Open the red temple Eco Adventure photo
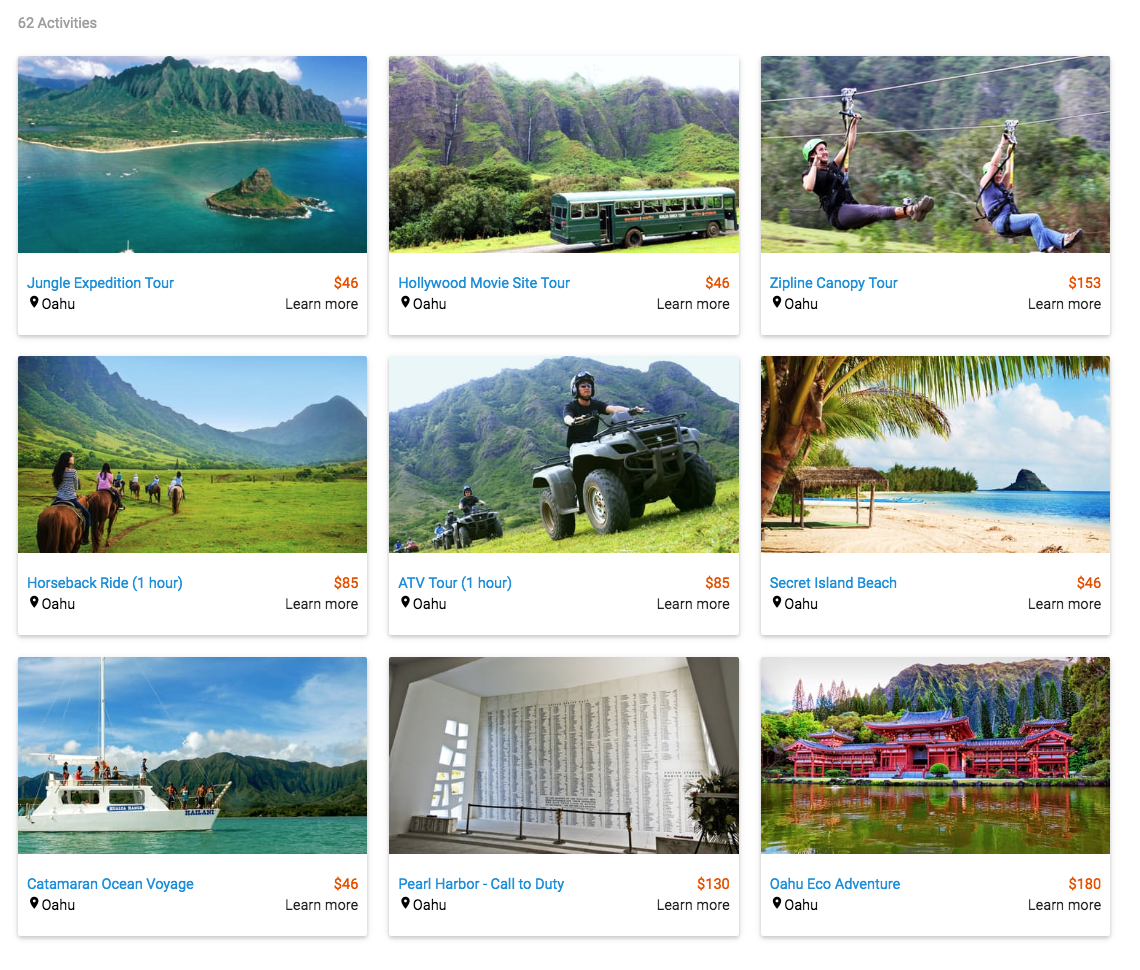Viewport: 1140px width, 970px height. 935,755
